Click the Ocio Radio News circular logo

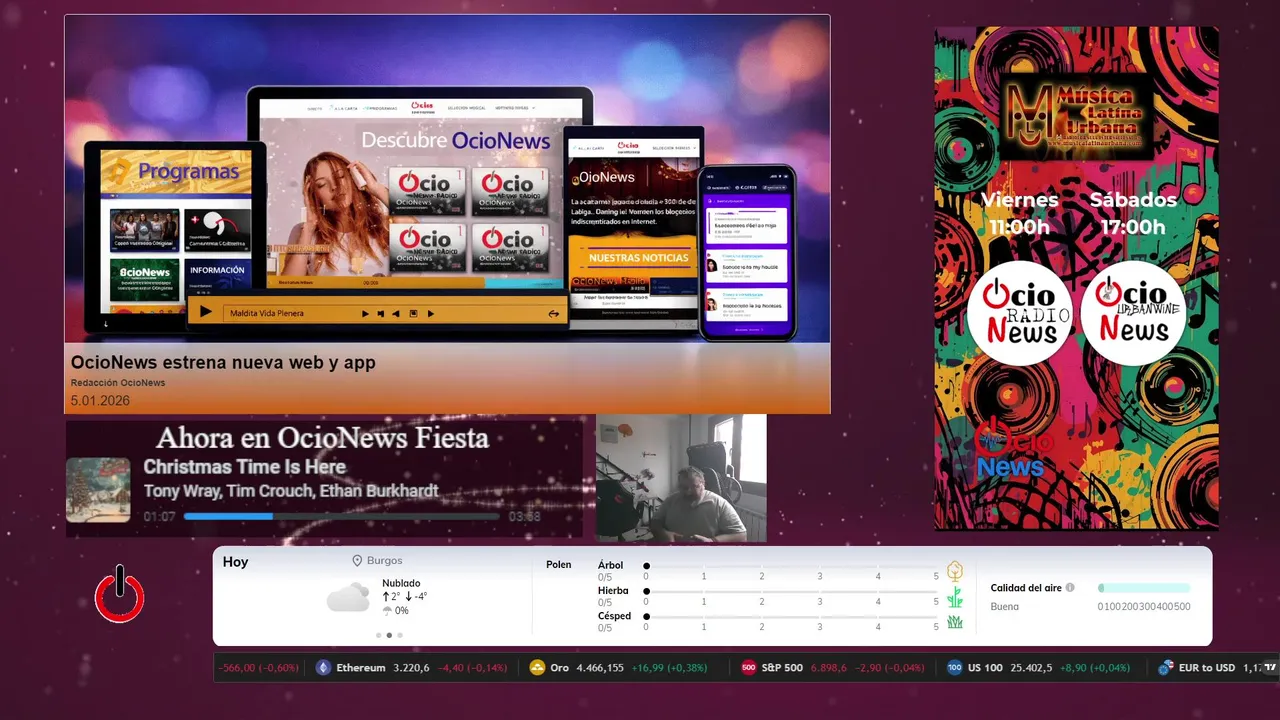pyautogui.click(x=1020, y=313)
